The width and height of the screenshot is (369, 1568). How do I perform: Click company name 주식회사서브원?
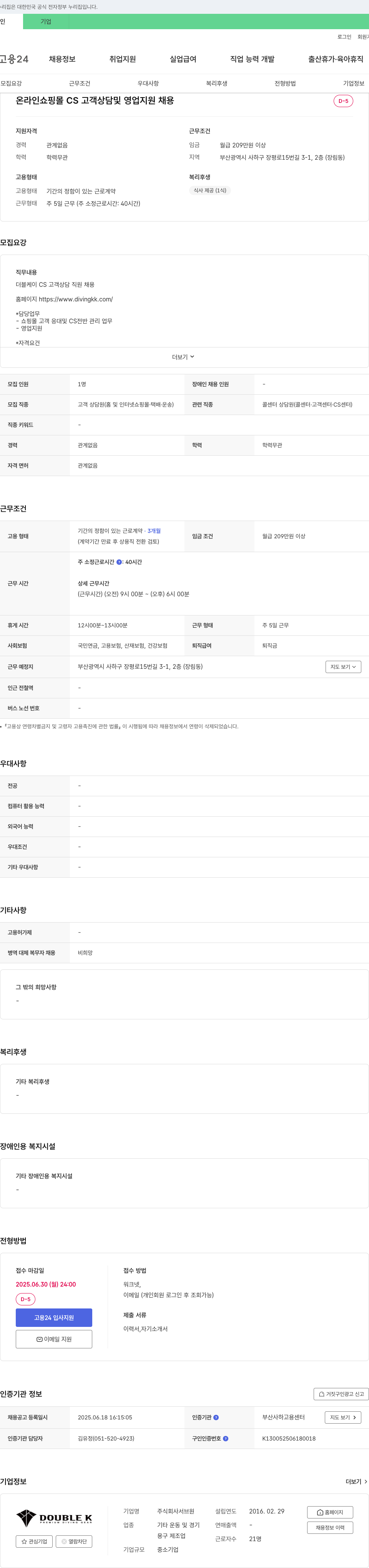[x=176, y=1512]
